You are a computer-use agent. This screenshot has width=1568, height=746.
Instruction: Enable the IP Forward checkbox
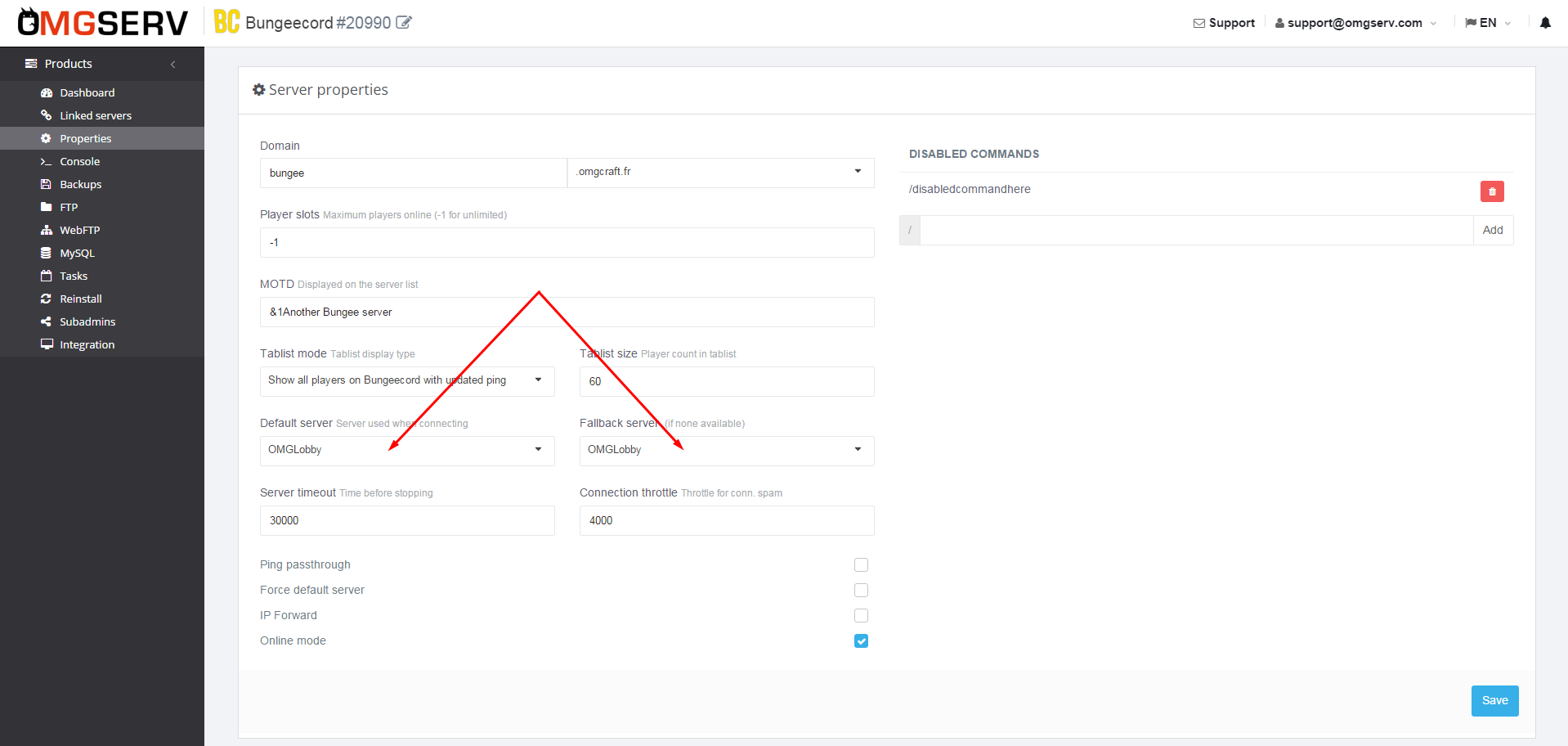861,615
